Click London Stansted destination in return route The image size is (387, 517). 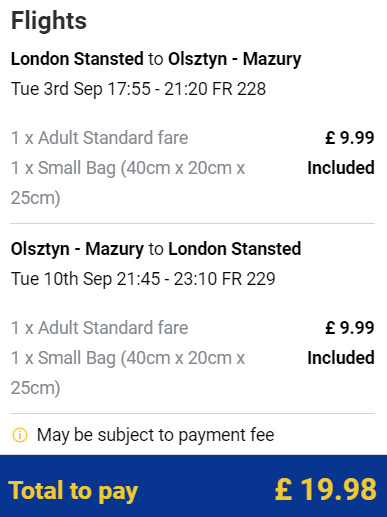coord(235,249)
